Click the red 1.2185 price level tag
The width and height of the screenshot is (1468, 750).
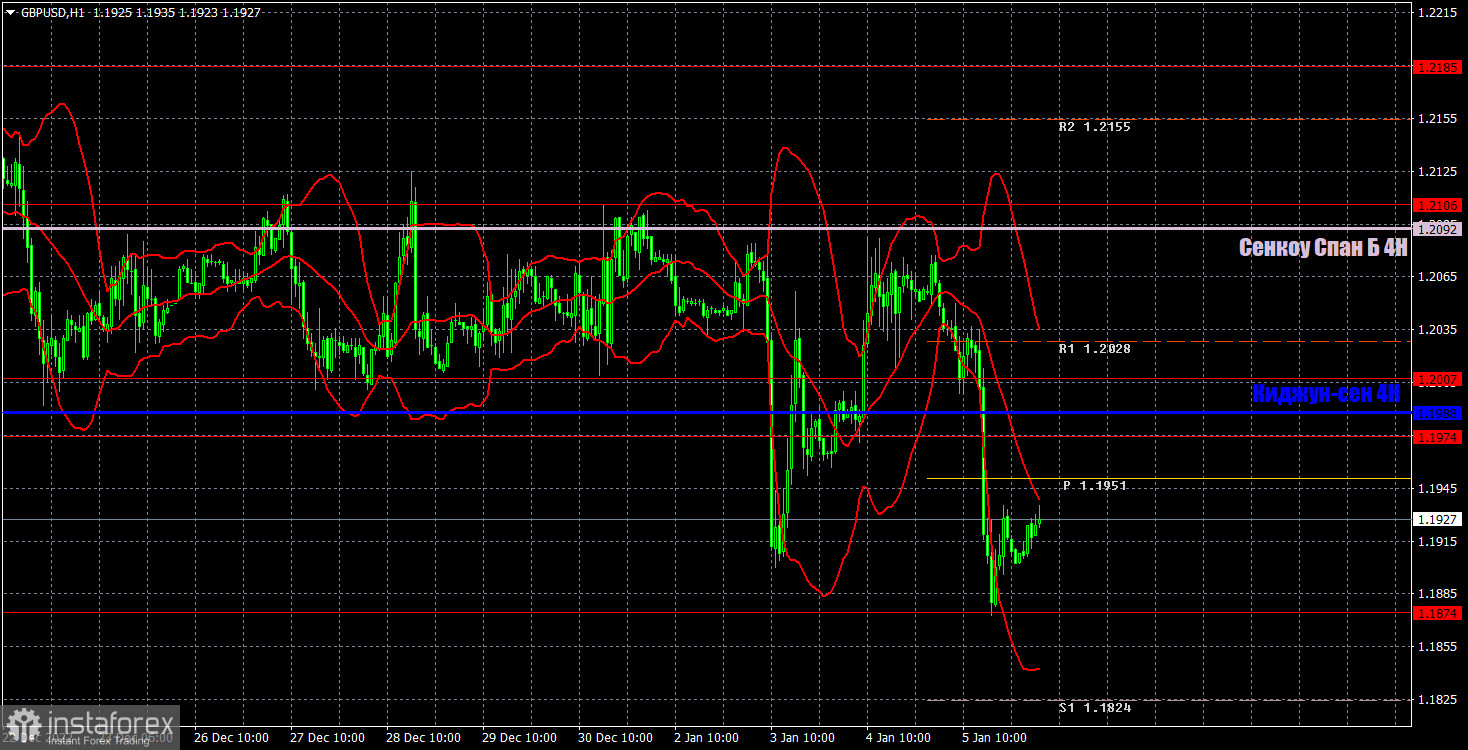click(1439, 66)
